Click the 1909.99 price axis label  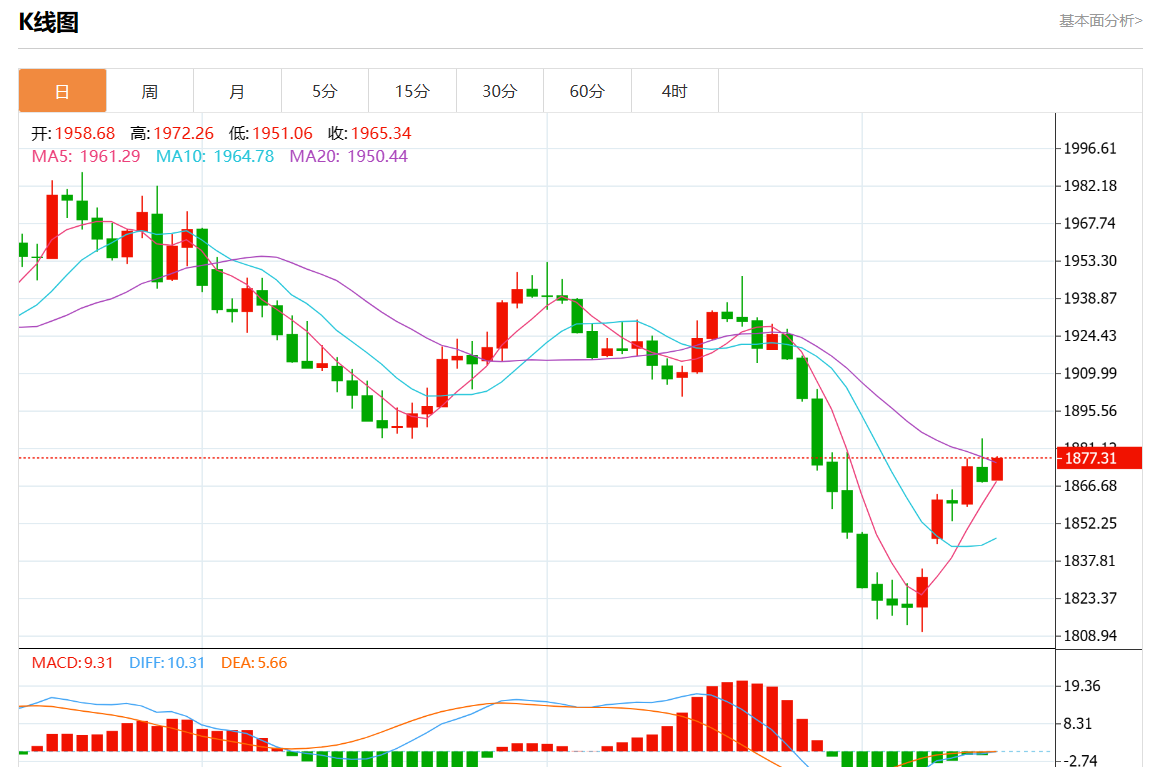1090,374
